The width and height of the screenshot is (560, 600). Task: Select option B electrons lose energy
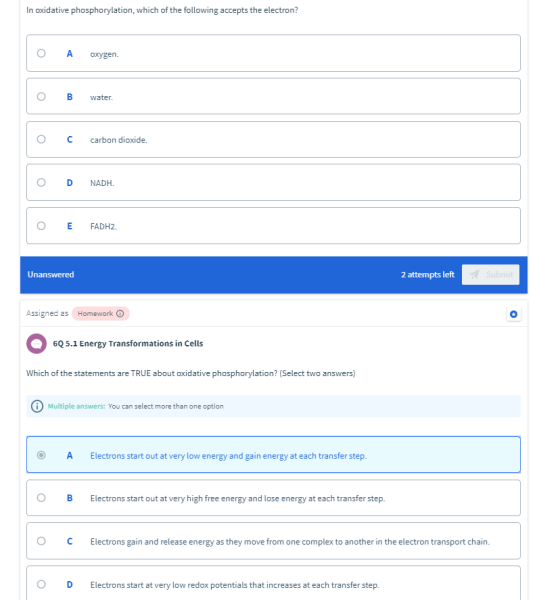click(x=41, y=498)
